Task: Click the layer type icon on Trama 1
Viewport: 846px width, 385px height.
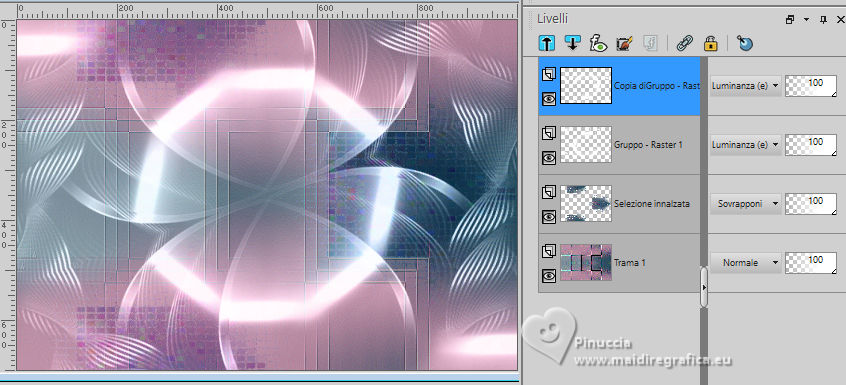Action: [549, 251]
